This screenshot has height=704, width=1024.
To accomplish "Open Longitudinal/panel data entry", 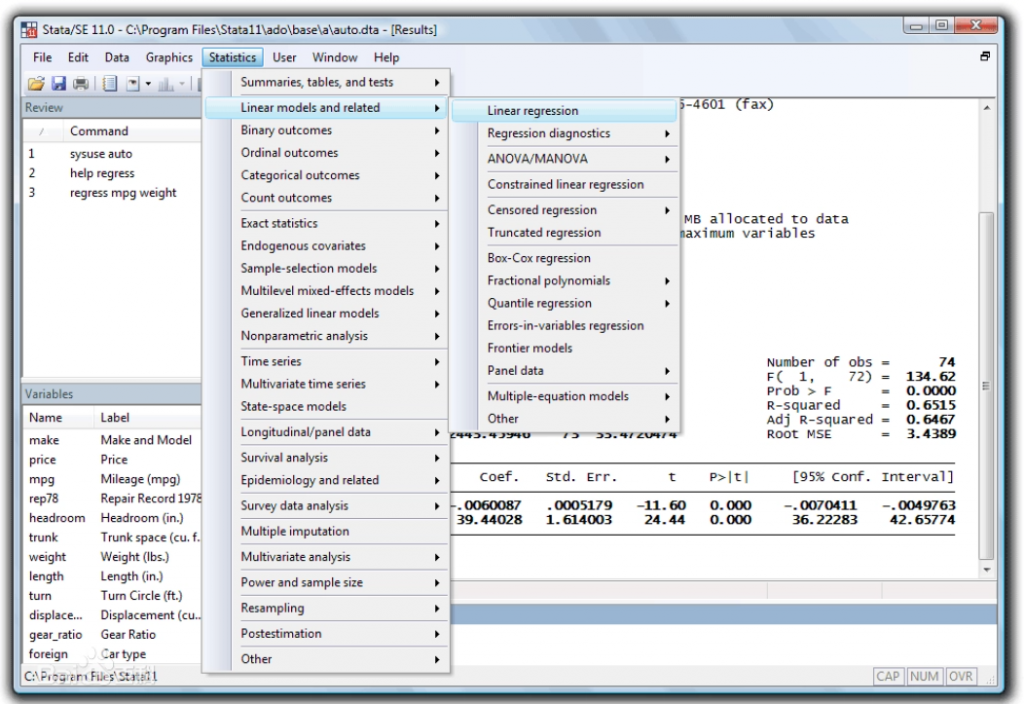I will point(326,432).
